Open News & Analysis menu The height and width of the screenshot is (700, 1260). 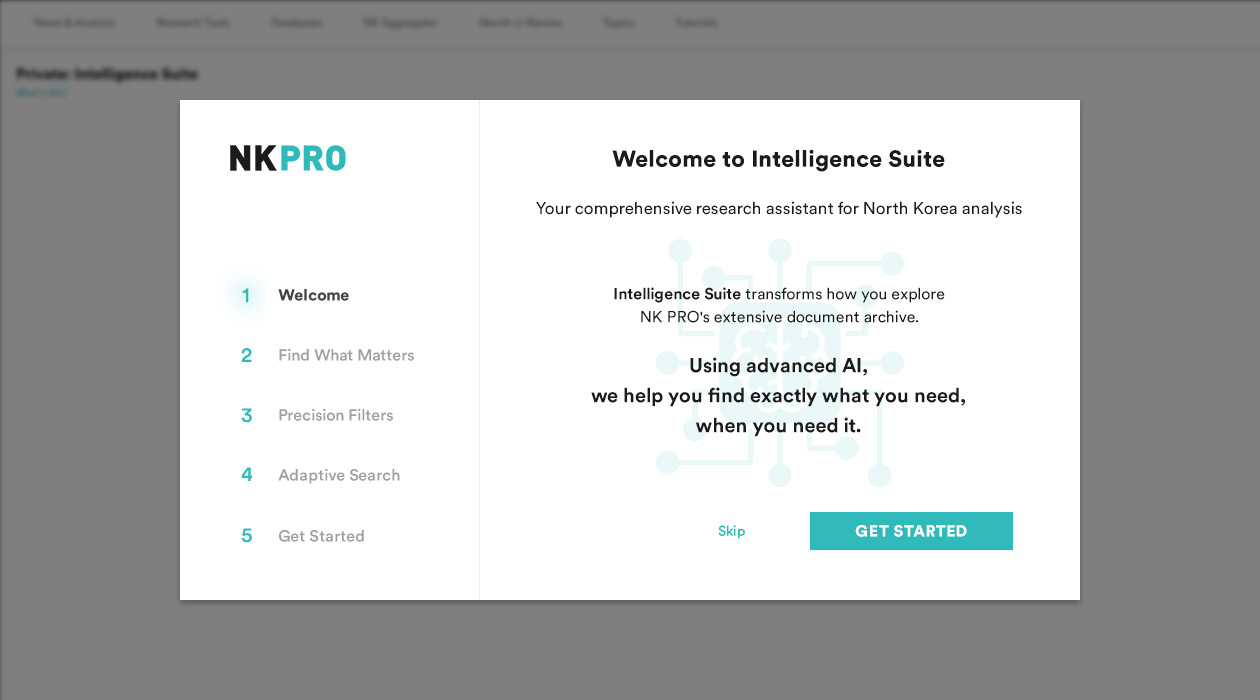click(75, 22)
